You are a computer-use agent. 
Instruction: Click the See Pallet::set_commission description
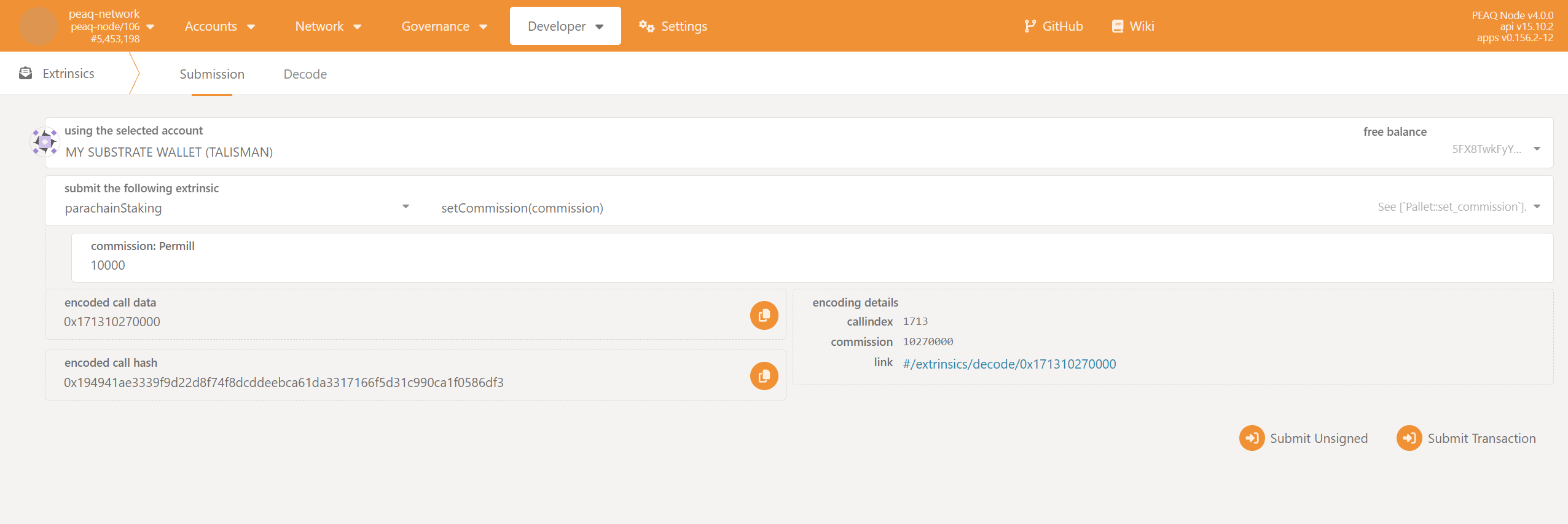tap(1452, 207)
